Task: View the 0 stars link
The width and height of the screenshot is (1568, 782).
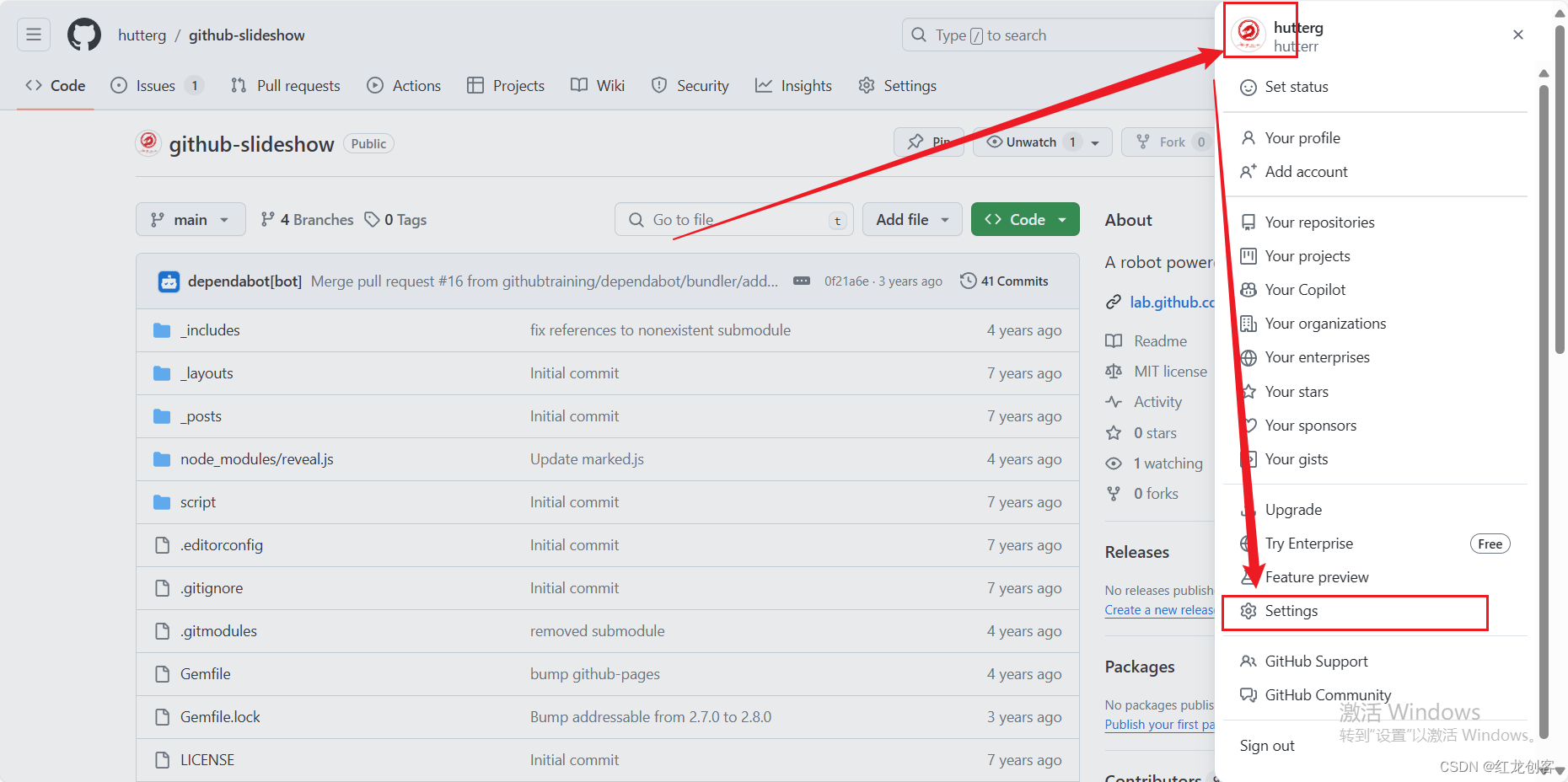Action: [x=1141, y=433]
